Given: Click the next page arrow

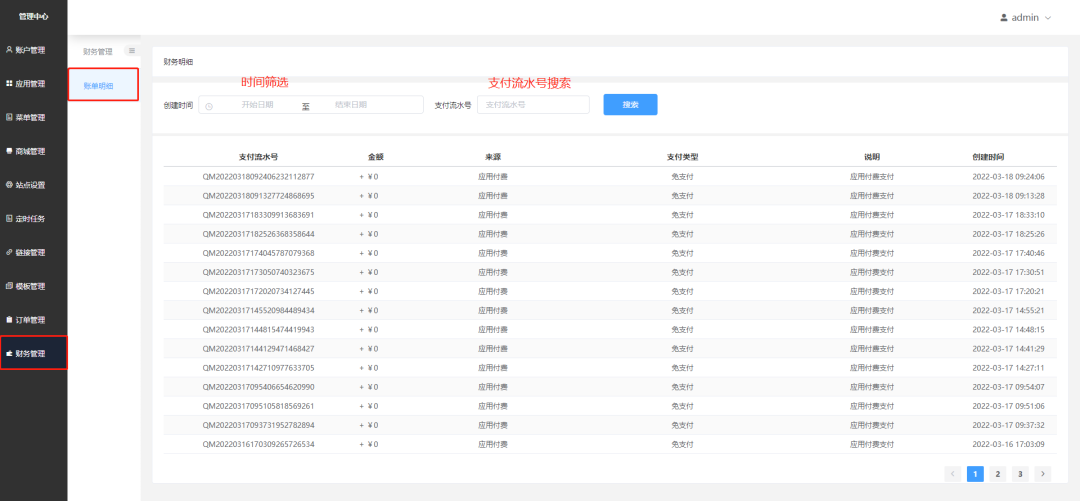Looking at the screenshot, I should (x=1043, y=474).
